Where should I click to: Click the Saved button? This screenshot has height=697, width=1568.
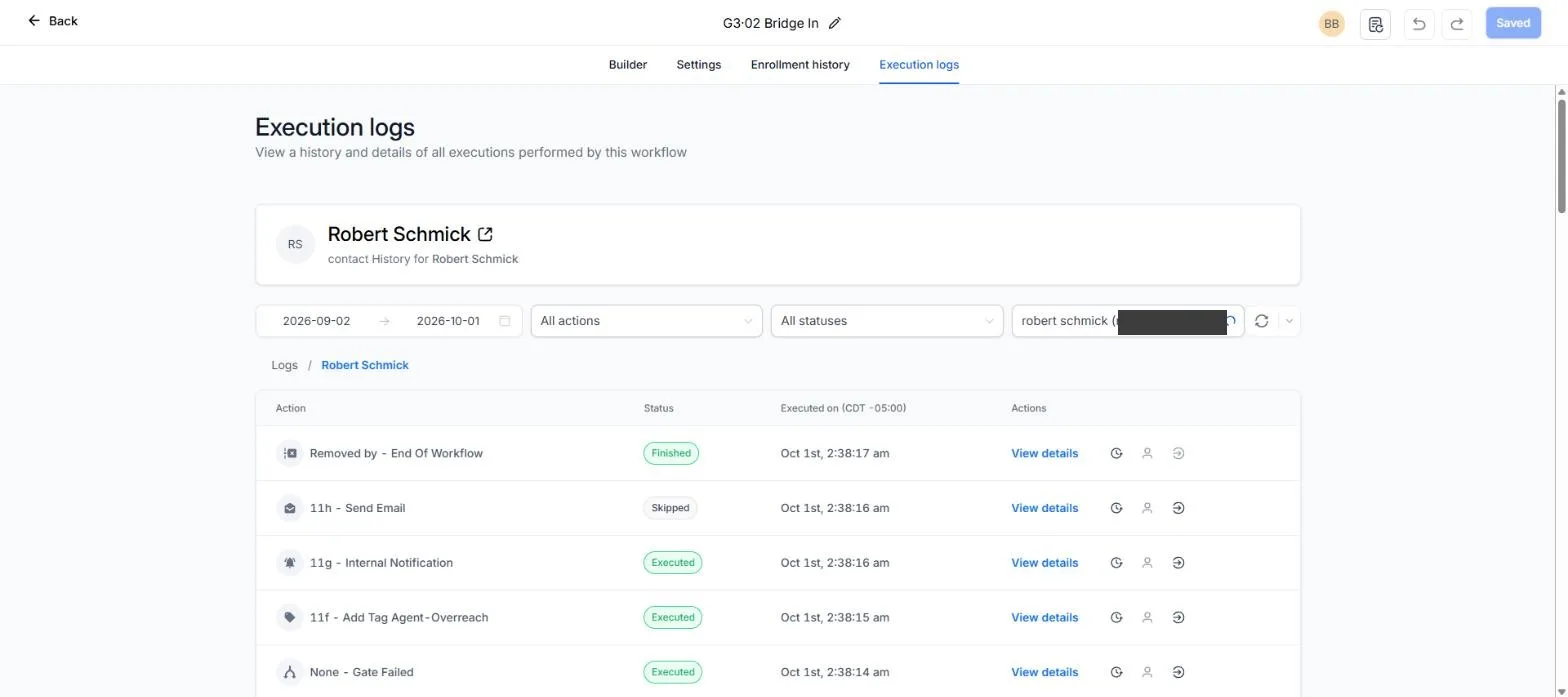1513,23
